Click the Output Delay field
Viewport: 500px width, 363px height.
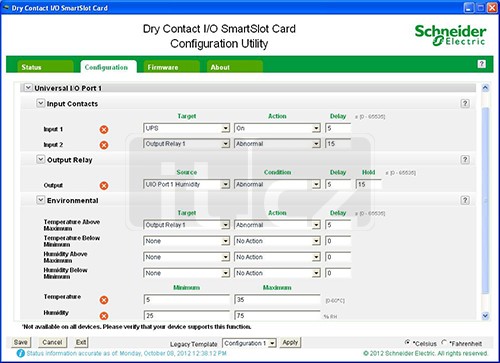(338, 184)
